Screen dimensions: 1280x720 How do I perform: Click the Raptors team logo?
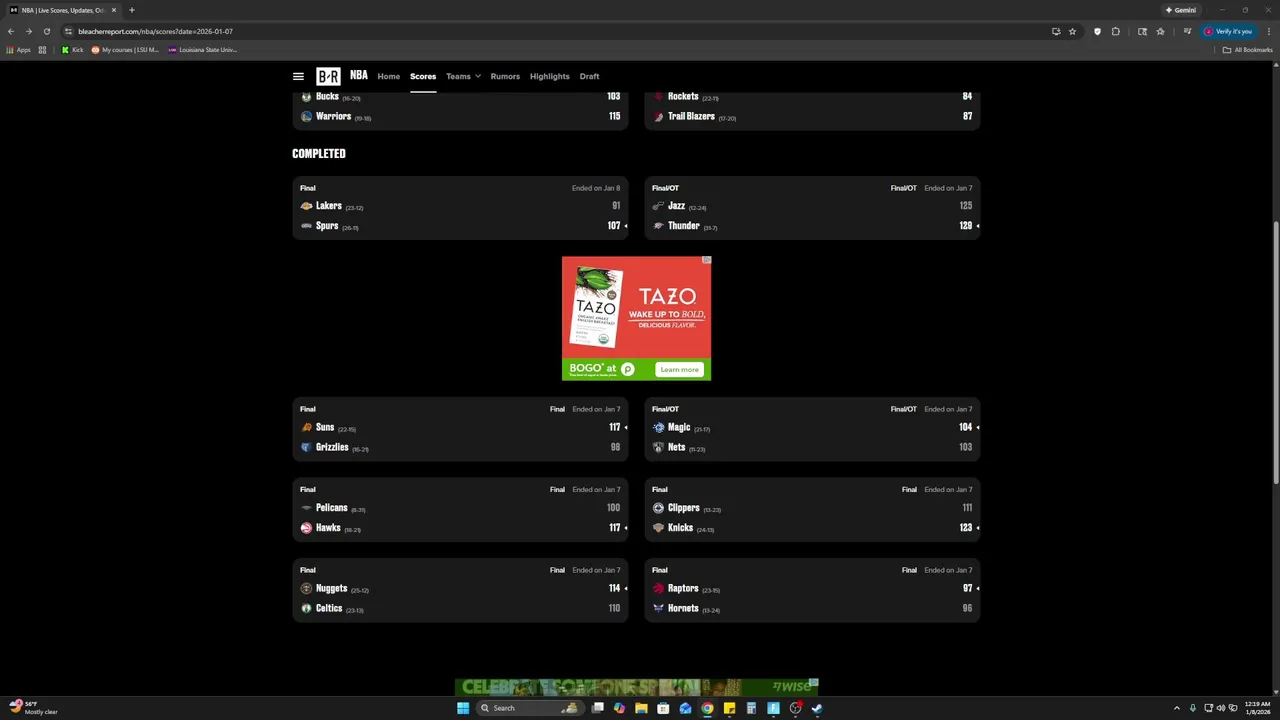click(x=658, y=588)
